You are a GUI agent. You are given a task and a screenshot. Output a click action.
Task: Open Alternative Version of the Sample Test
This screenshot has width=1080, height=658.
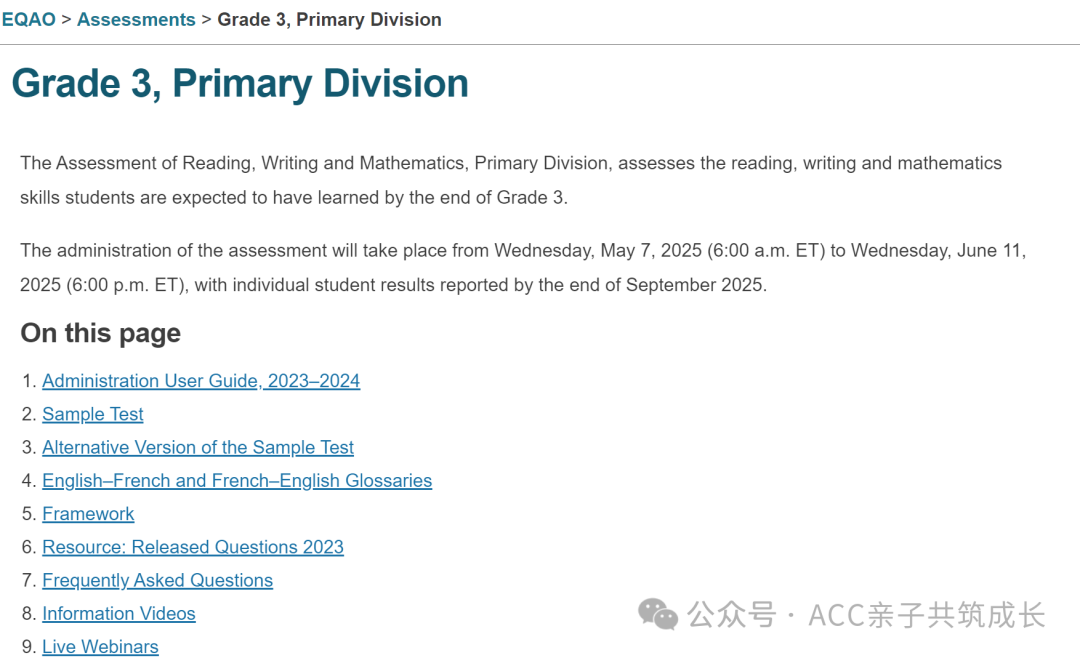[198, 447]
